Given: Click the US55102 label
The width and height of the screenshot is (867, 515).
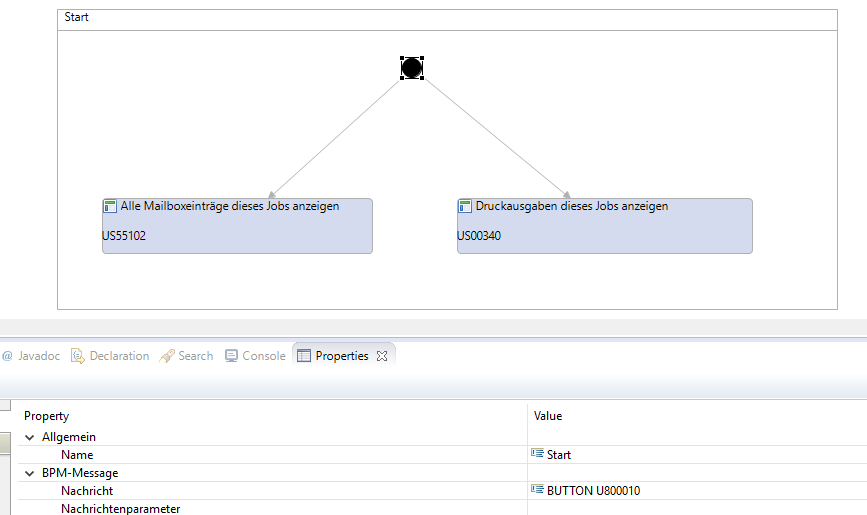Looking at the screenshot, I should [x=124, y=236].
